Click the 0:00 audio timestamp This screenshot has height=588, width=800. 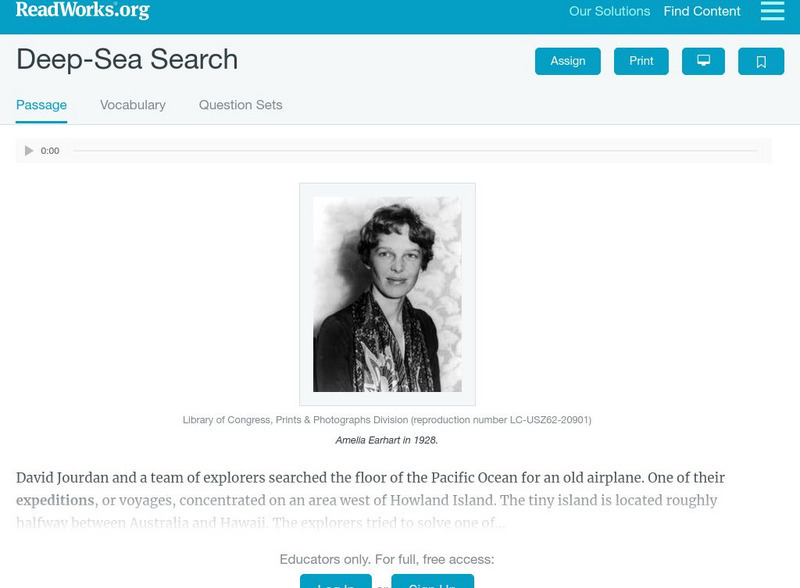[50, 151]
